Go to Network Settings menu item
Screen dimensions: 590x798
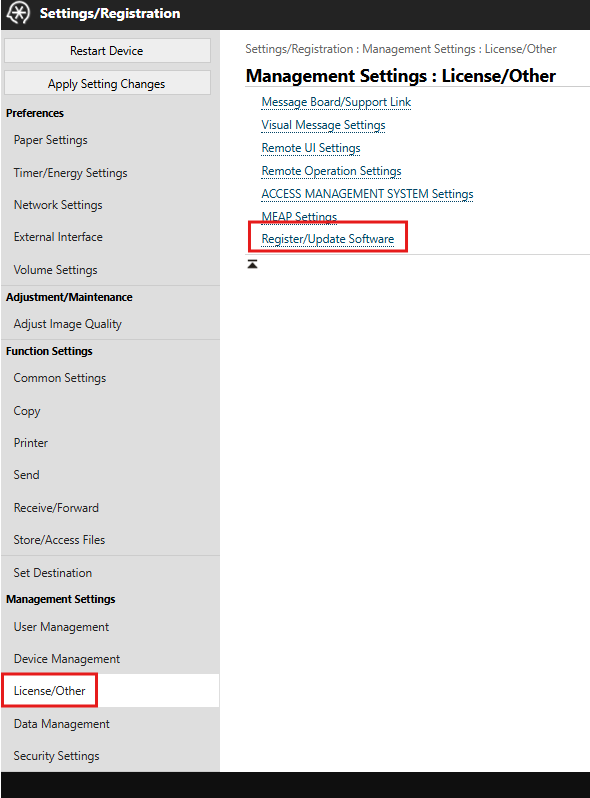coord(58,205)
